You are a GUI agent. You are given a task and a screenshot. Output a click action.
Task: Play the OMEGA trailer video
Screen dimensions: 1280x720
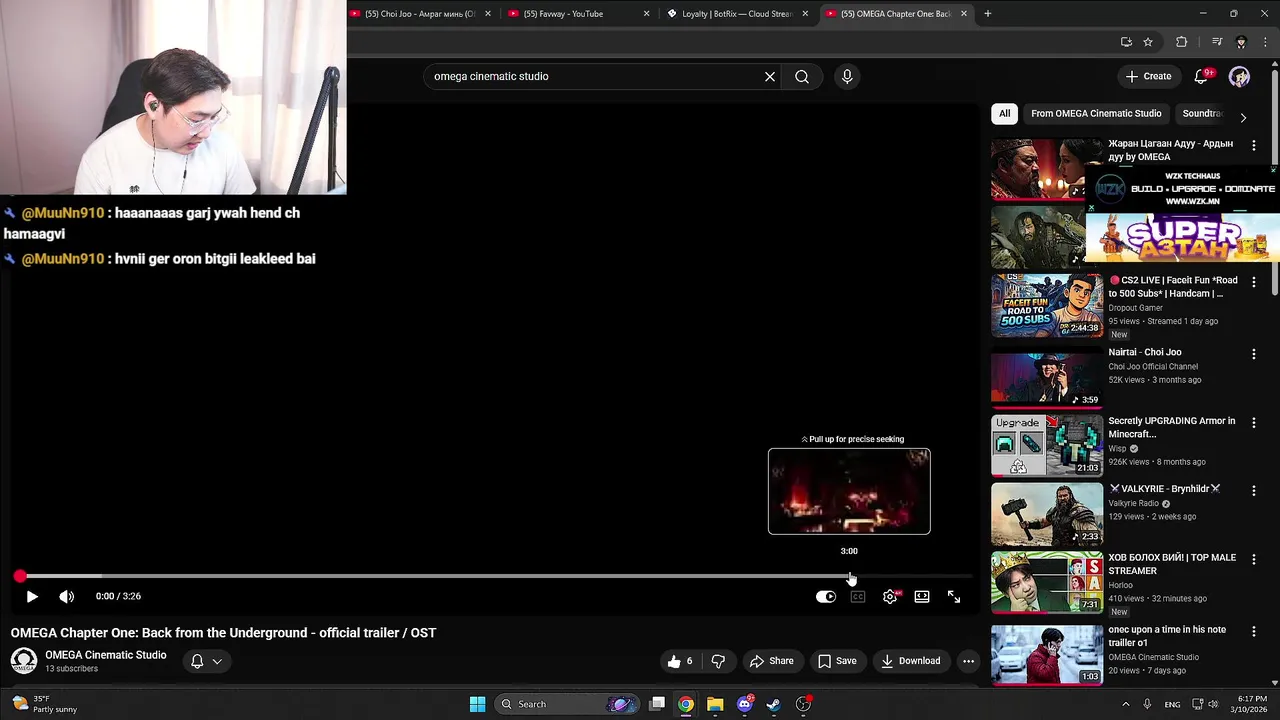[31, 596]
